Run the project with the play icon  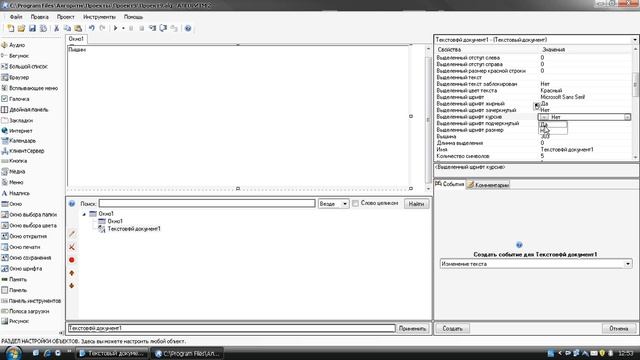116,28
